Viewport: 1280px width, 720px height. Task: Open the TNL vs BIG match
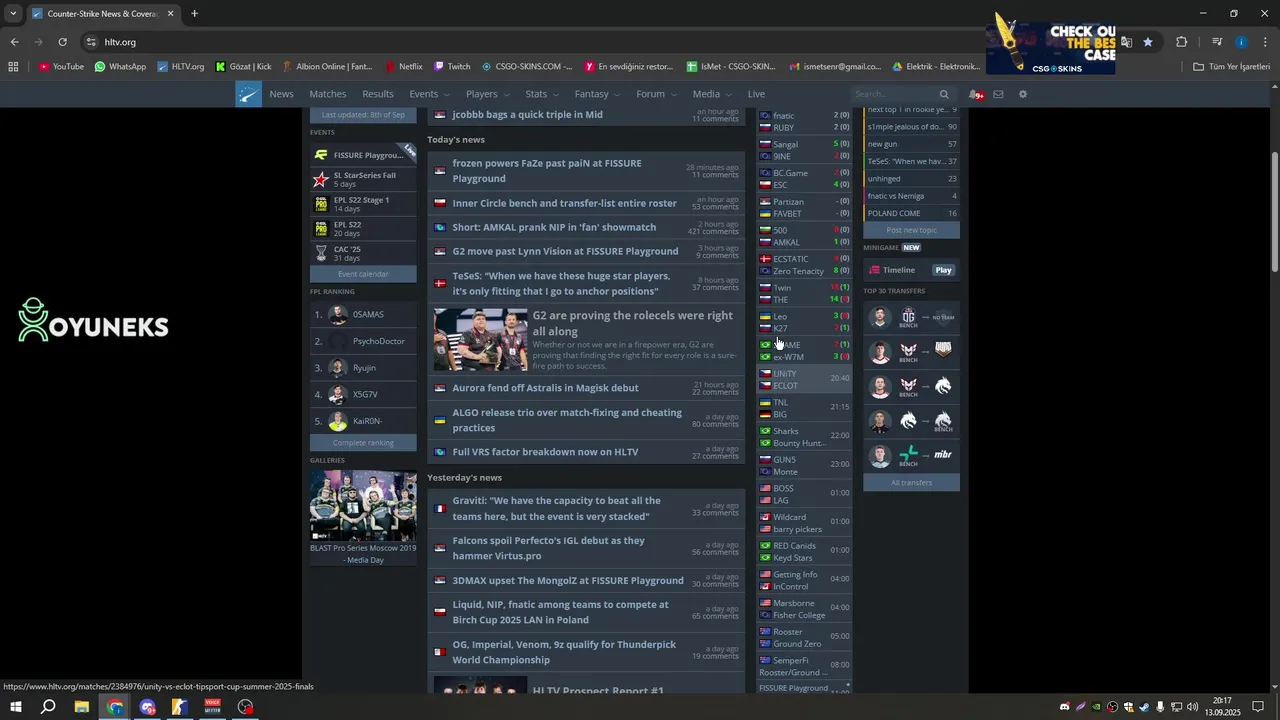point(804,408)
